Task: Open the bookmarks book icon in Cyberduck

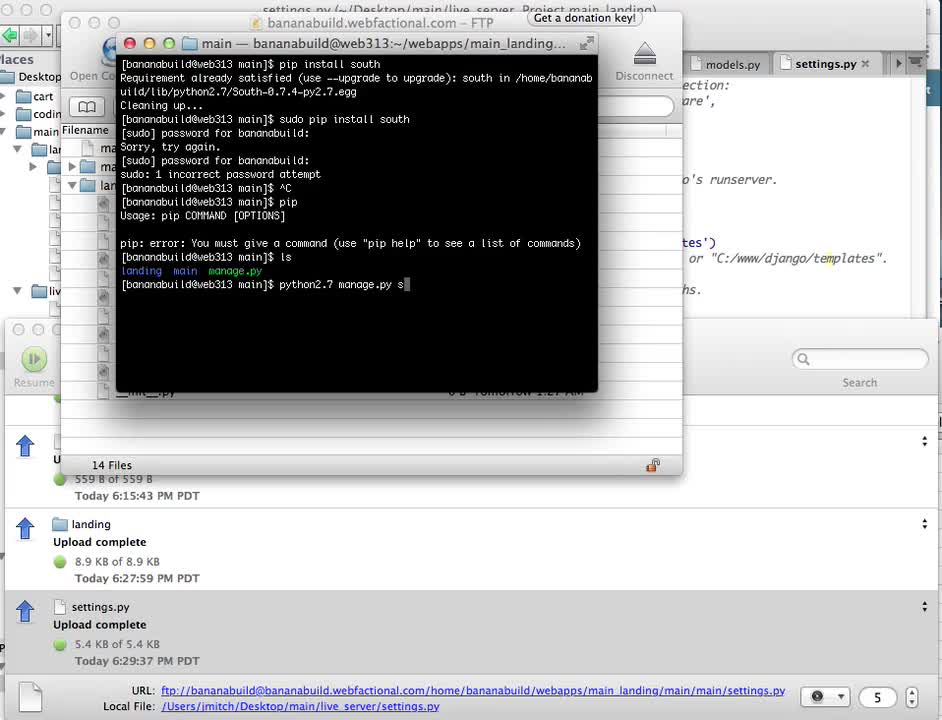Action: [x=87, y=107]
